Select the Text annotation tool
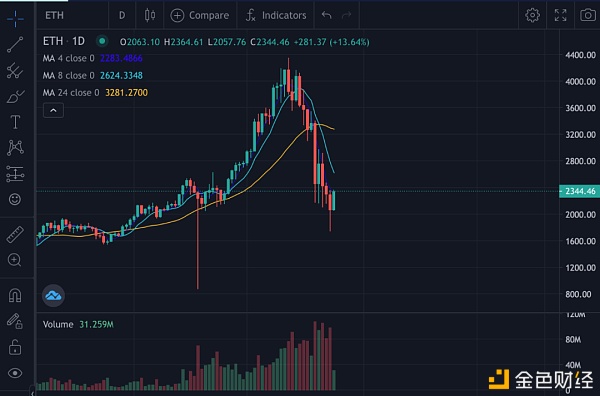600x396 pixels. [x=15, y=122]
